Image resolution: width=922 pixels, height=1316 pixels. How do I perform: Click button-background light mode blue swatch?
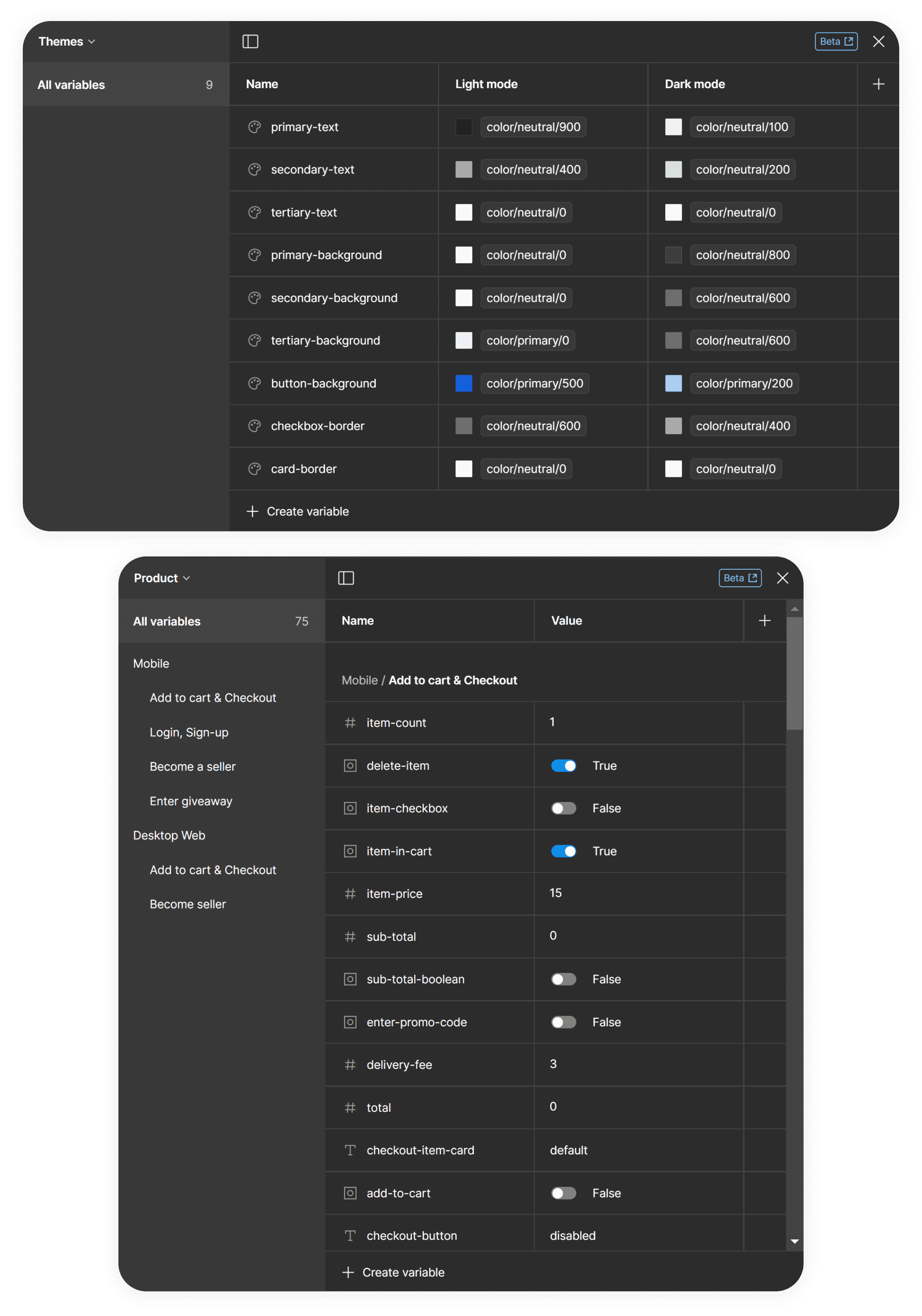(x=464, y=383)
